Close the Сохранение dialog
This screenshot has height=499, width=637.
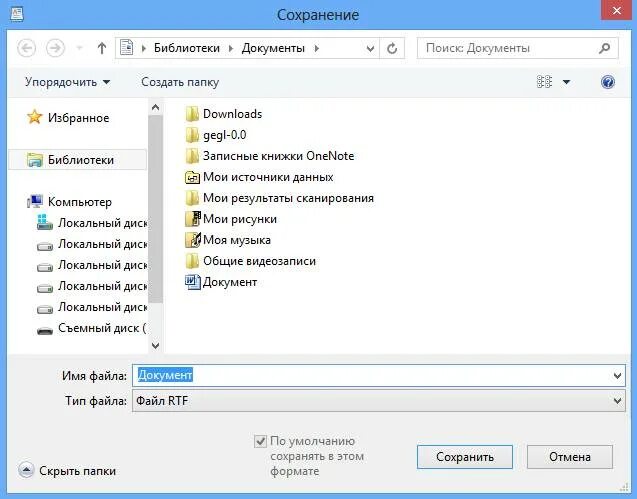coord(616,11)
